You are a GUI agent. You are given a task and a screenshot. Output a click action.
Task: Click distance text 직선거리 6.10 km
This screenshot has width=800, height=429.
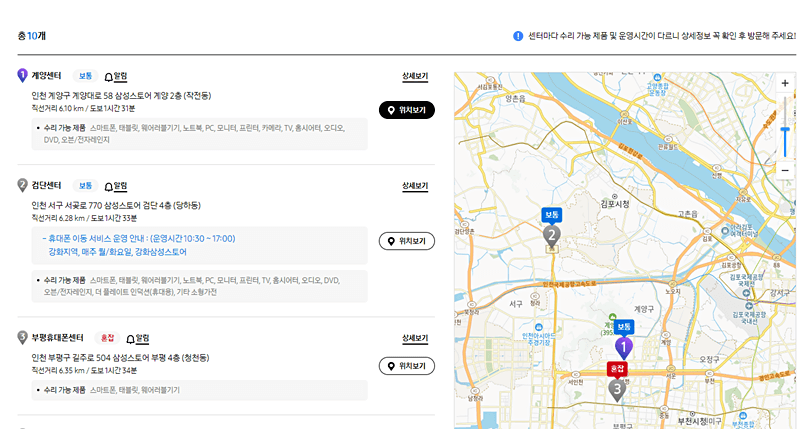pyautogui.click(x=58, y=108)
